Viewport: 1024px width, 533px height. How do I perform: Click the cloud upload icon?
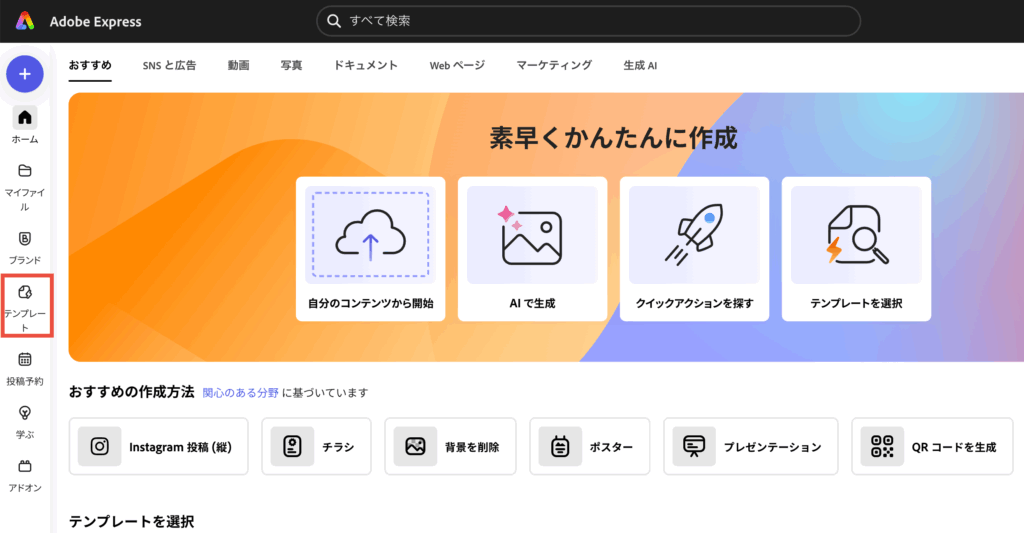(x=370, y=234)
